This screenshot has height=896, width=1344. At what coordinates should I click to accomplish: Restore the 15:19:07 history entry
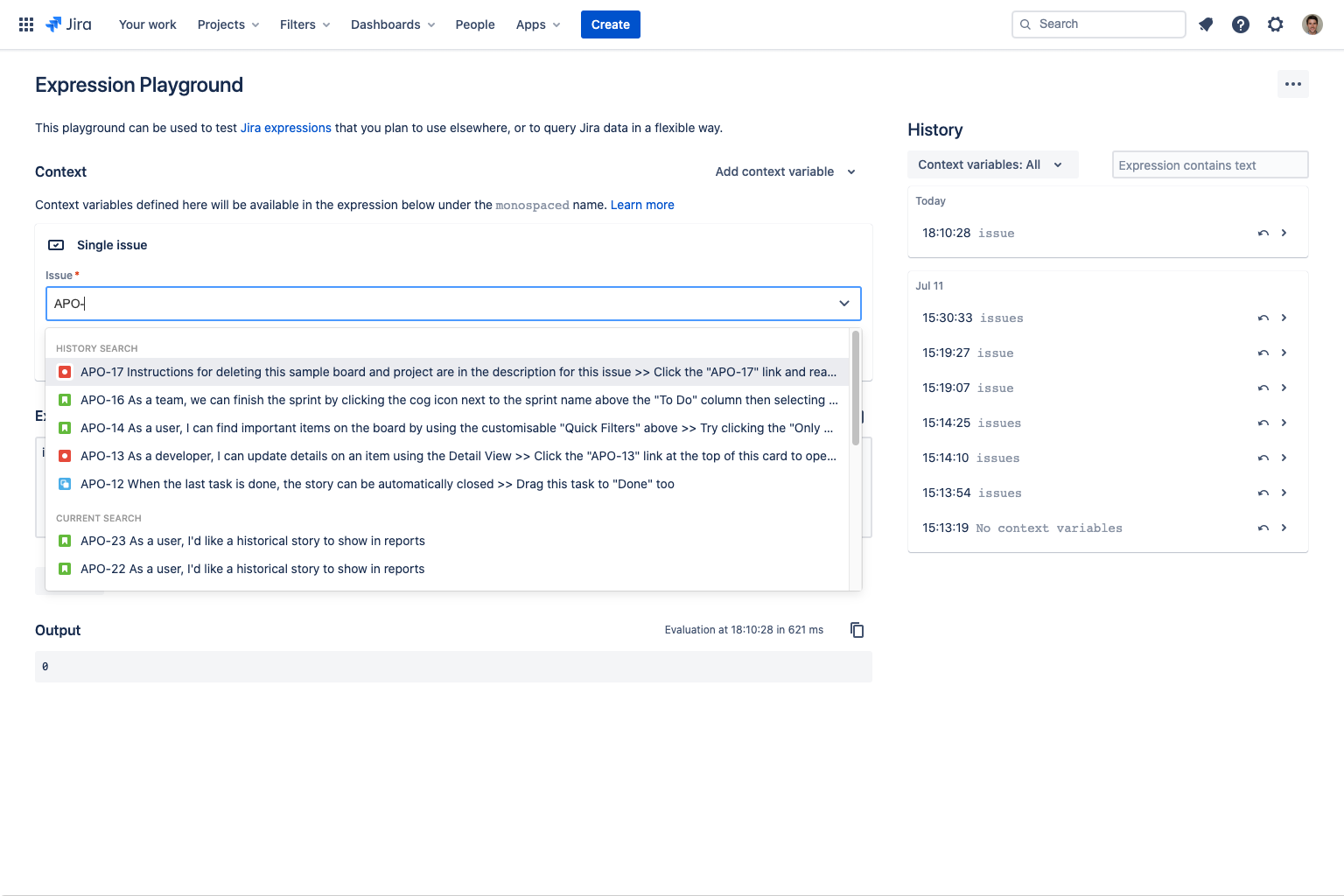(x=1263, y=388)
